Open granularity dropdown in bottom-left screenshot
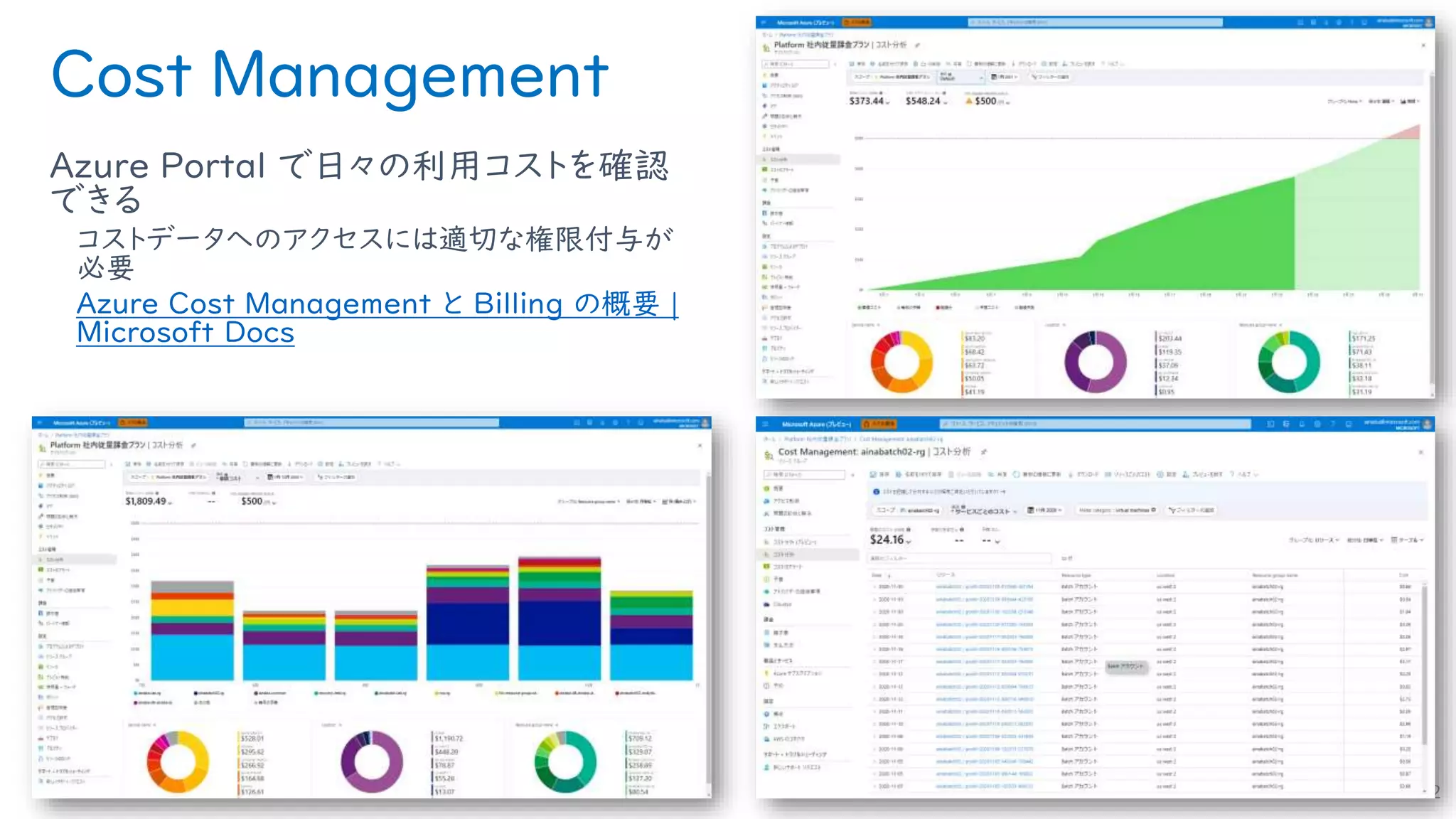This screenshot has height=819, width=1456. [x=641, y=502]
